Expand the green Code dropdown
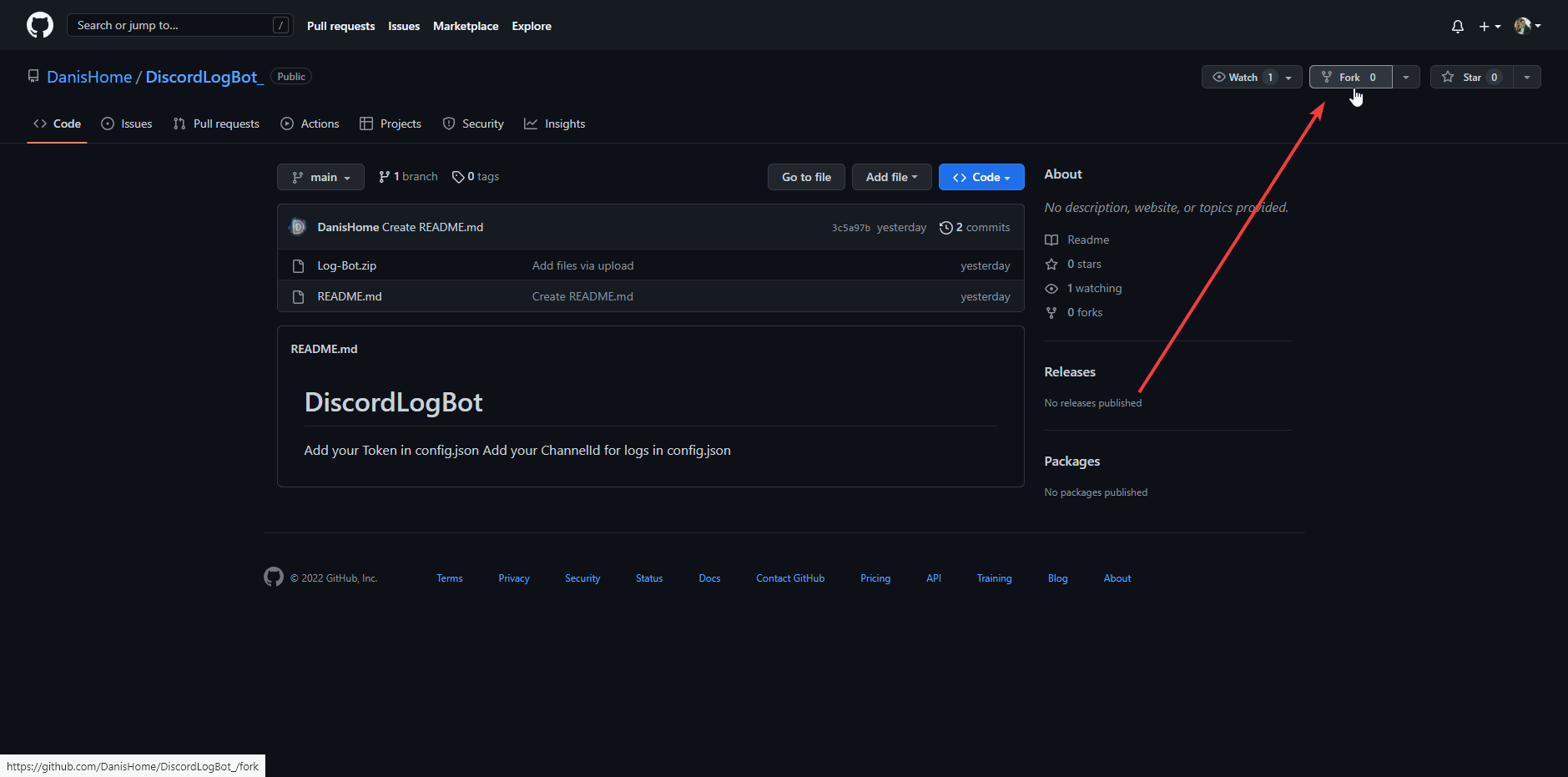The width and height of the screenshot is (1568, 777). point(981,177)
